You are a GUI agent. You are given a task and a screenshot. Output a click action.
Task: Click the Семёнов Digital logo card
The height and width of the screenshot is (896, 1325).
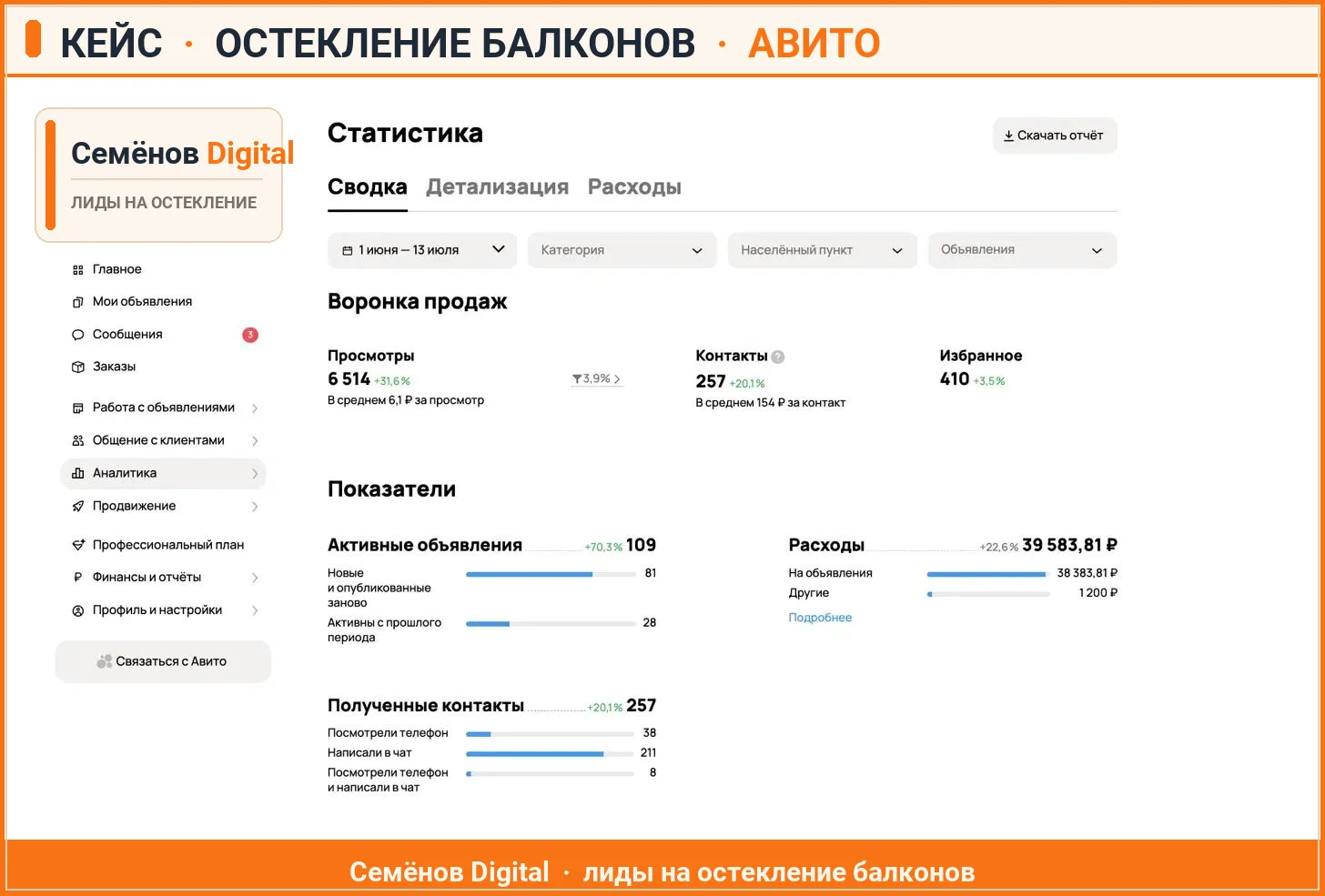[159, 176]
